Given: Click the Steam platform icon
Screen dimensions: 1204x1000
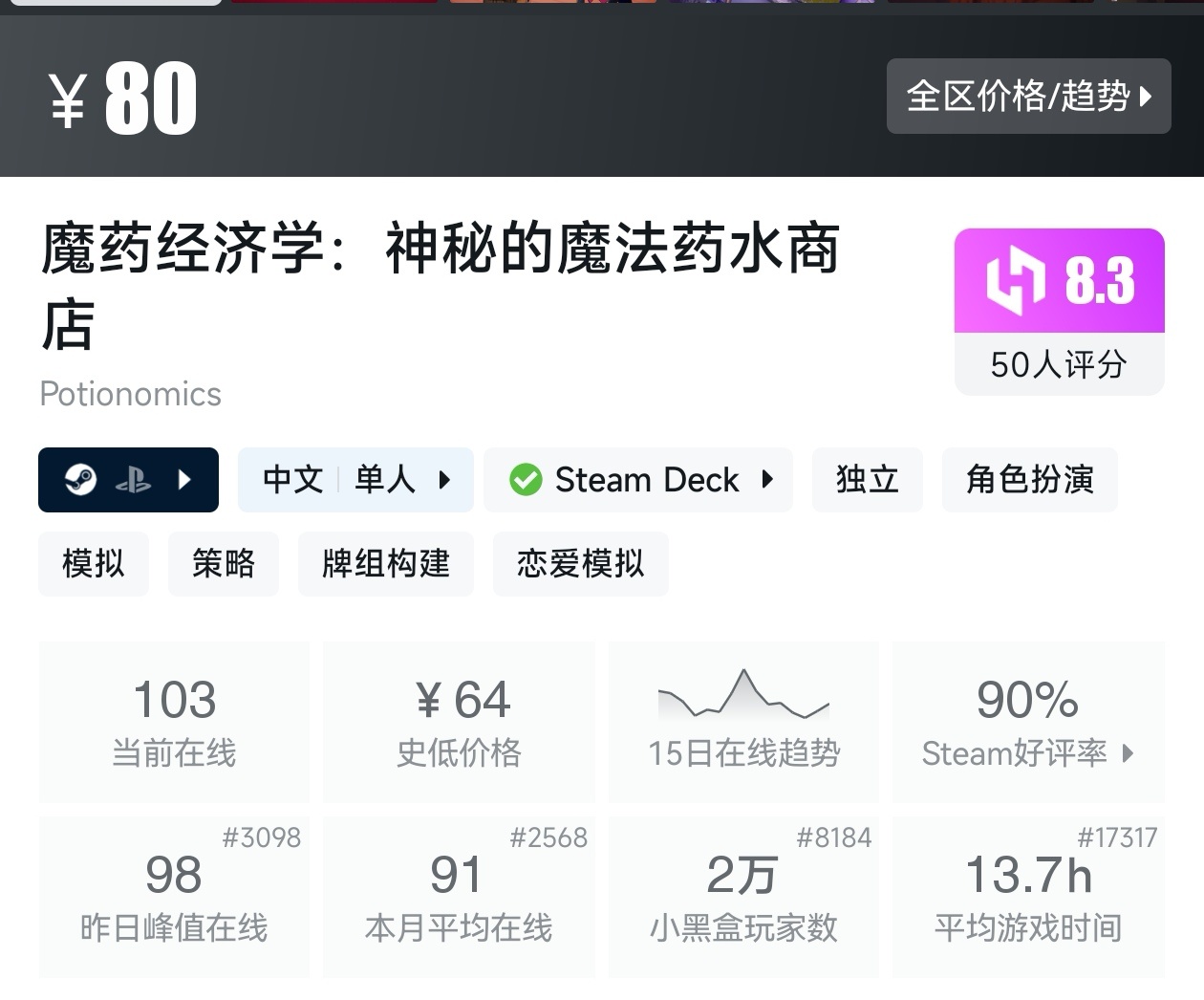Looking at the screenshot, I should click(81, 479).
